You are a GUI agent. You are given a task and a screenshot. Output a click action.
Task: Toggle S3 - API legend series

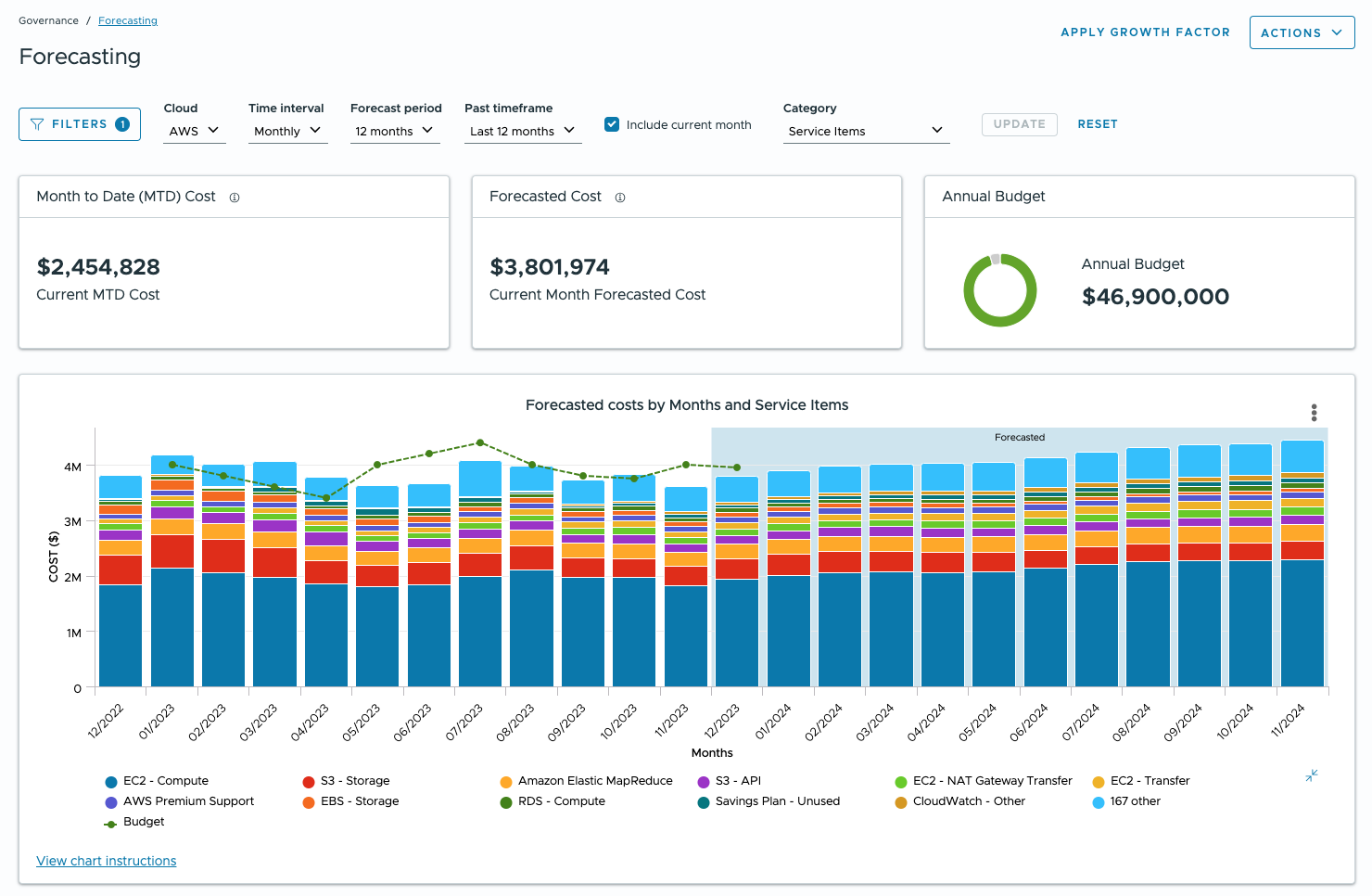tap(729, 781)
